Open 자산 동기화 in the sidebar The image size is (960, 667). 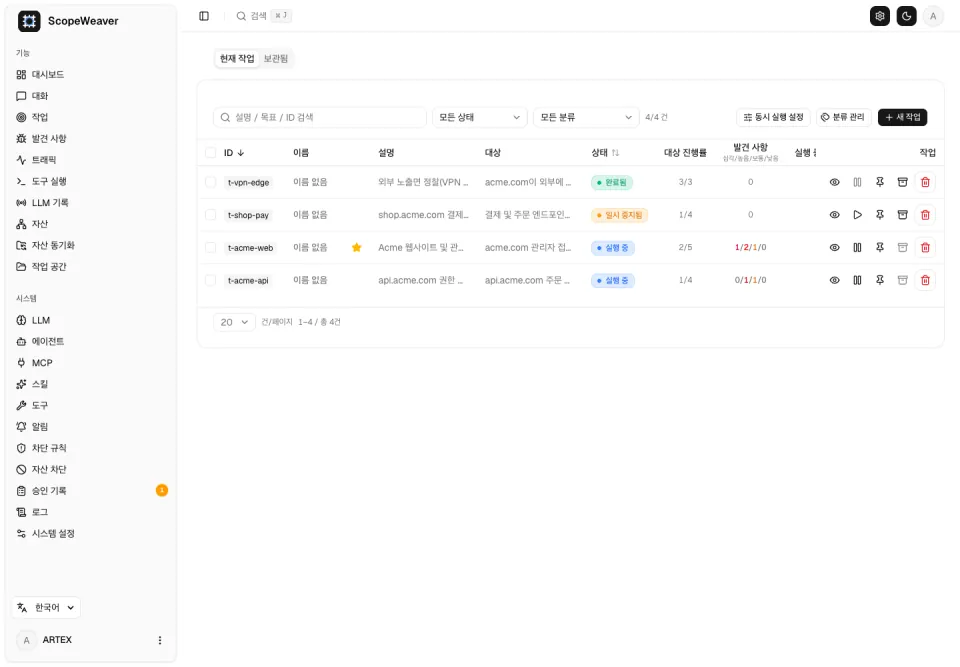click(x=91, y=245)
